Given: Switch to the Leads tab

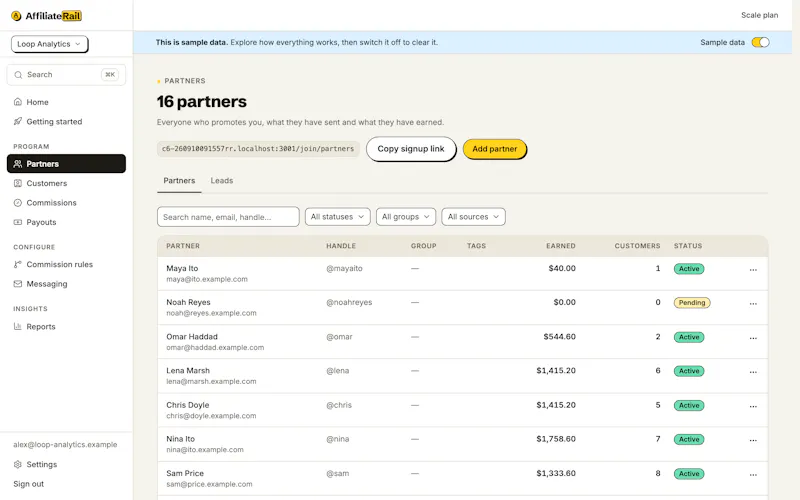Looking at the screenshot, I should pos(221,181).
